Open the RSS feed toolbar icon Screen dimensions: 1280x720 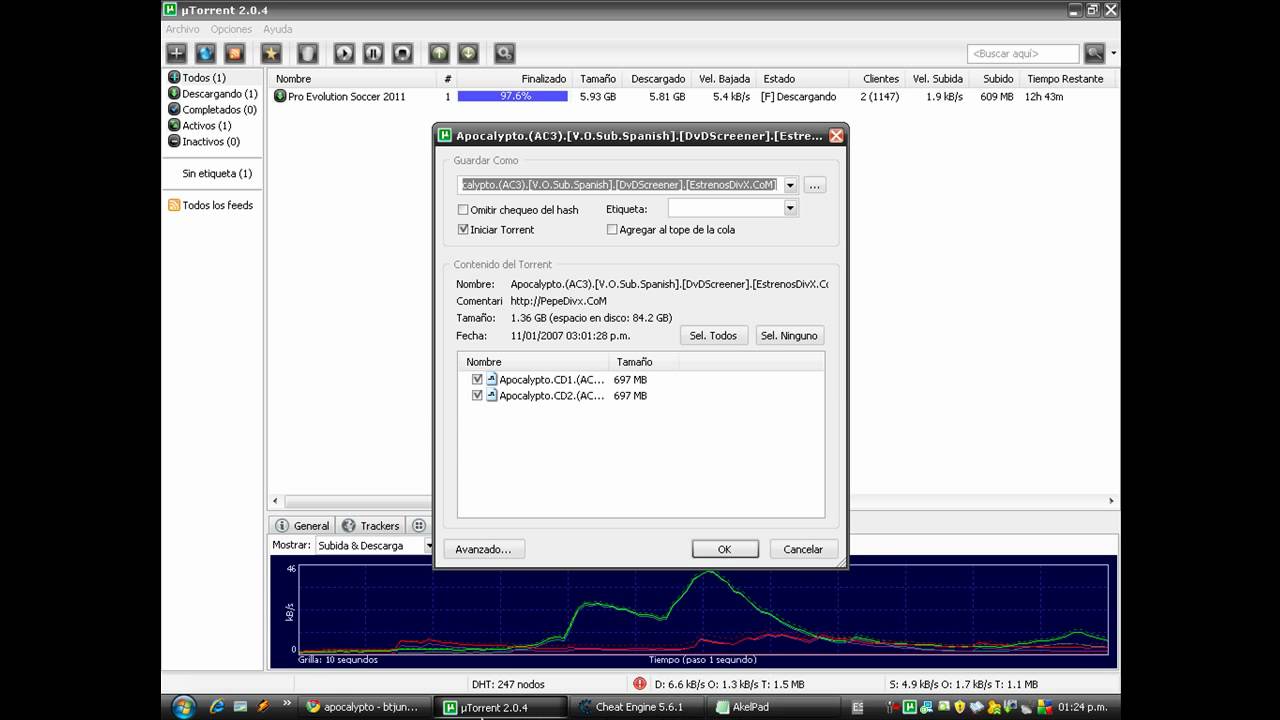click(x=235, y=53)
